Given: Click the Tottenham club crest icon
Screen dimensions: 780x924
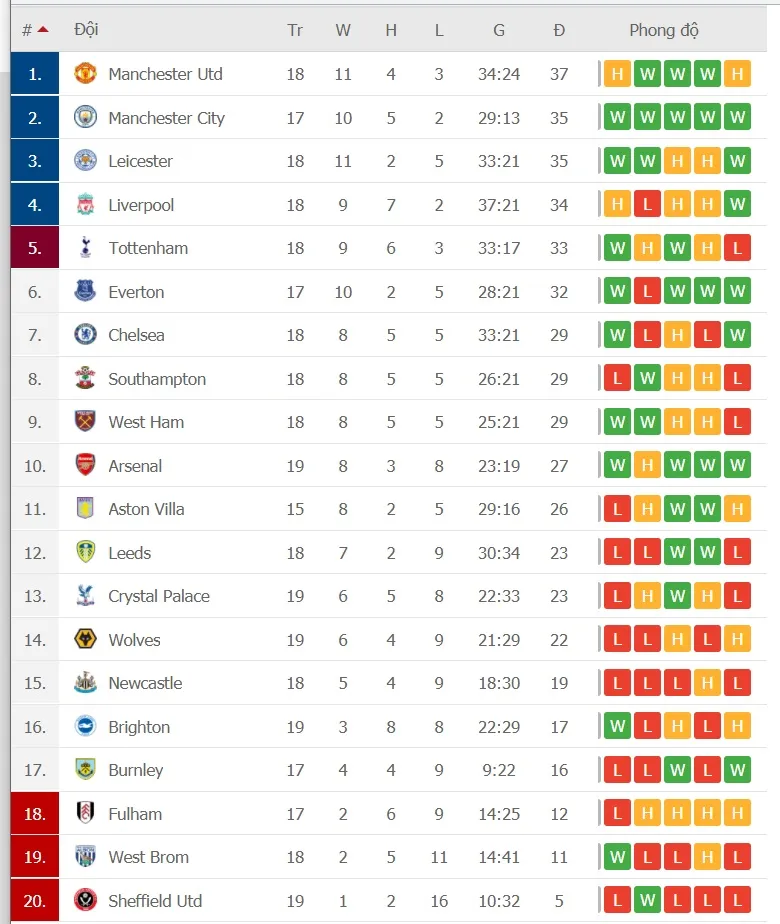Looking at the screenshot, I should click(86, 248).
